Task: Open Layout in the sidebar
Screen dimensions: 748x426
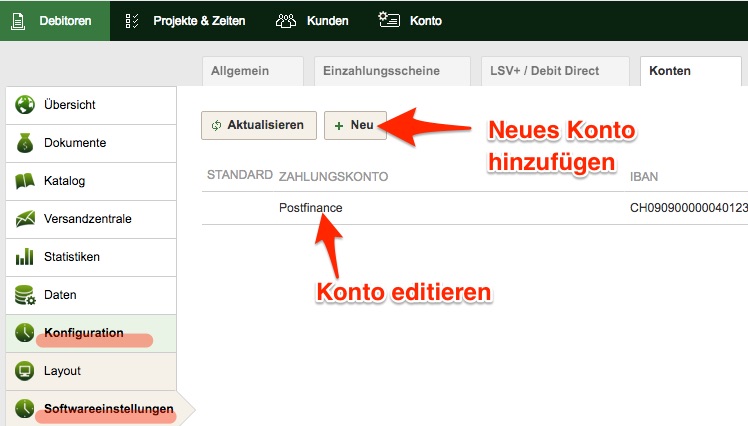Action: coord(91,371)
